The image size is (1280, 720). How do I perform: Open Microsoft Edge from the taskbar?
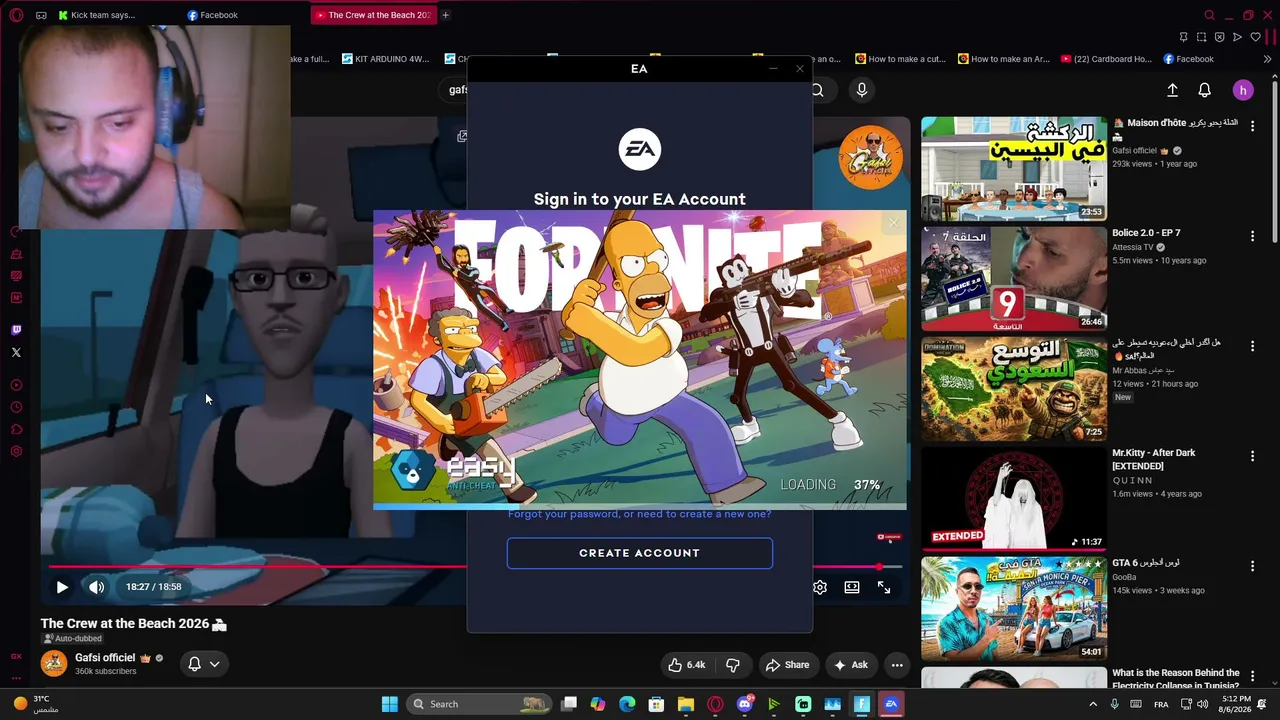(x=627, y=704)
